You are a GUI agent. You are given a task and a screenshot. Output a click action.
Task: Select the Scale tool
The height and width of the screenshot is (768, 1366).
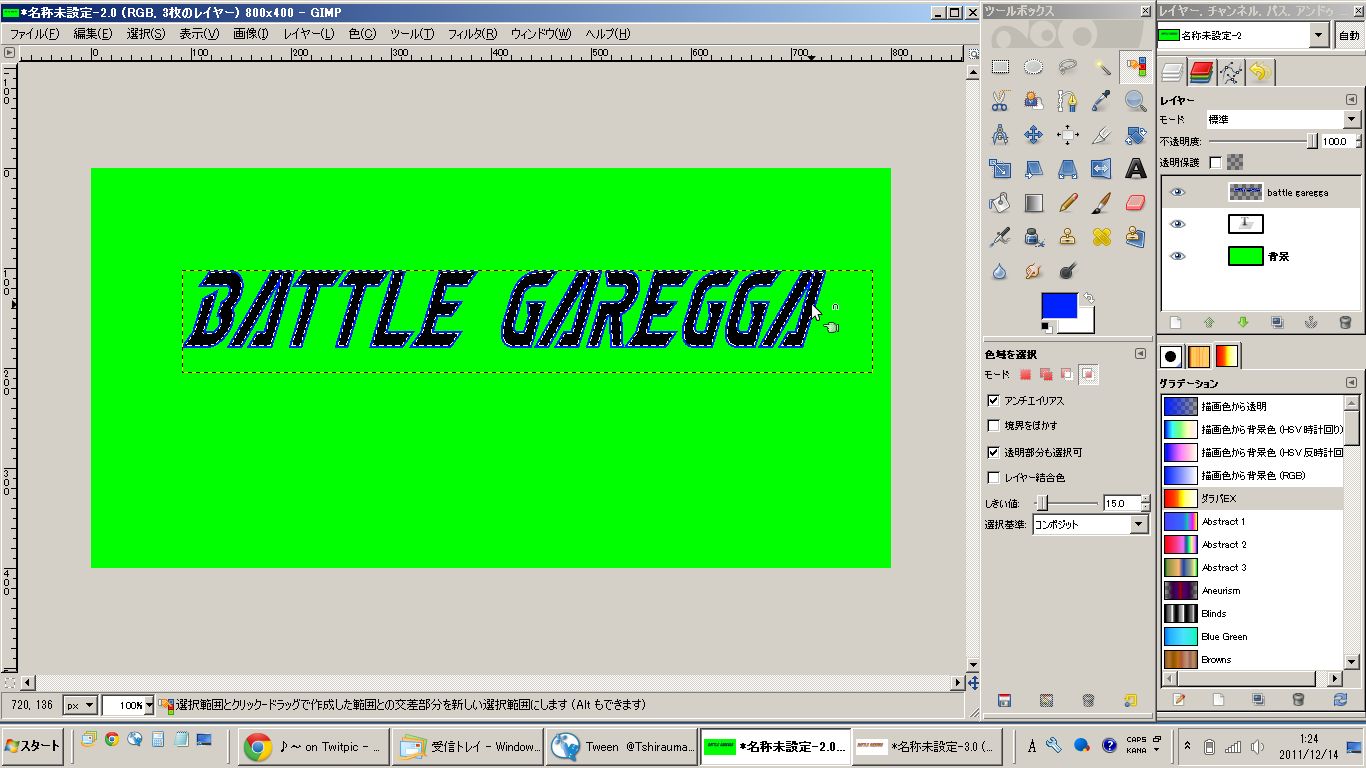click(x=1000, y=169)
